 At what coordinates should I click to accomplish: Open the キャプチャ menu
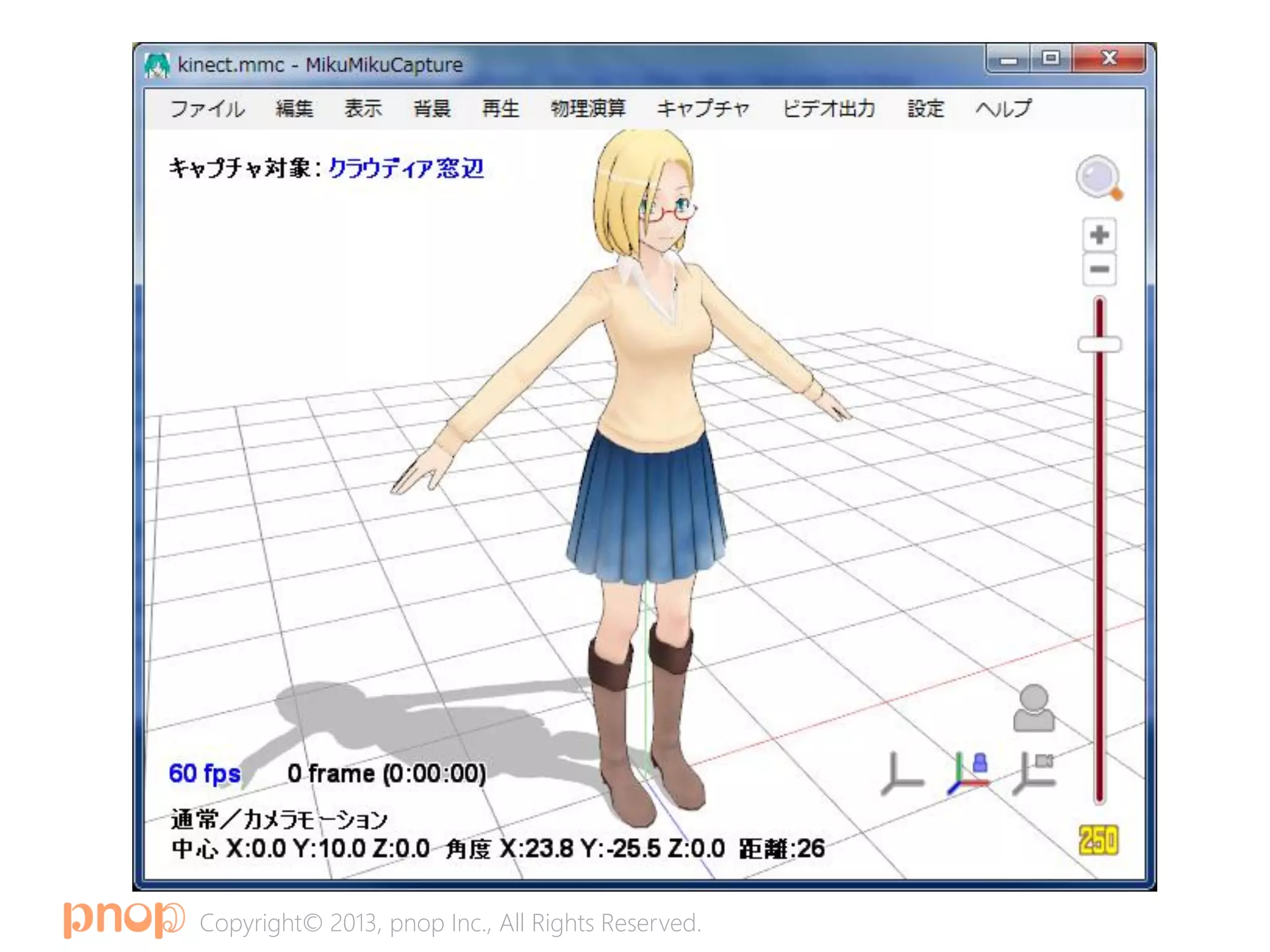(703, 109)
